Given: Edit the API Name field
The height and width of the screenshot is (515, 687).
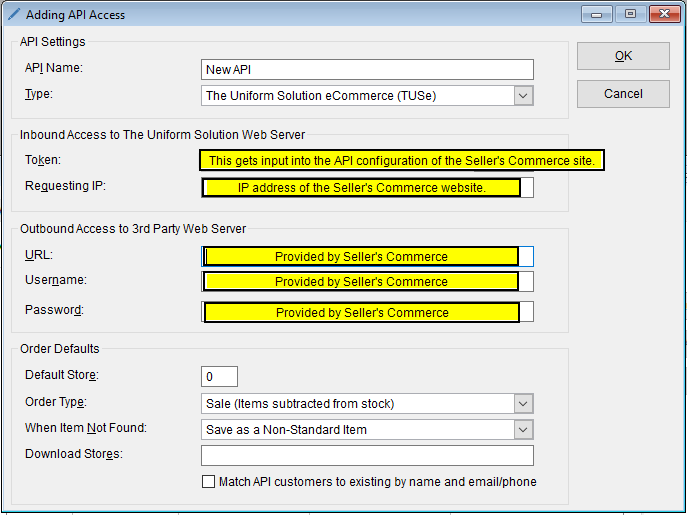Looking at the screenshot, I should coord(367,70).
